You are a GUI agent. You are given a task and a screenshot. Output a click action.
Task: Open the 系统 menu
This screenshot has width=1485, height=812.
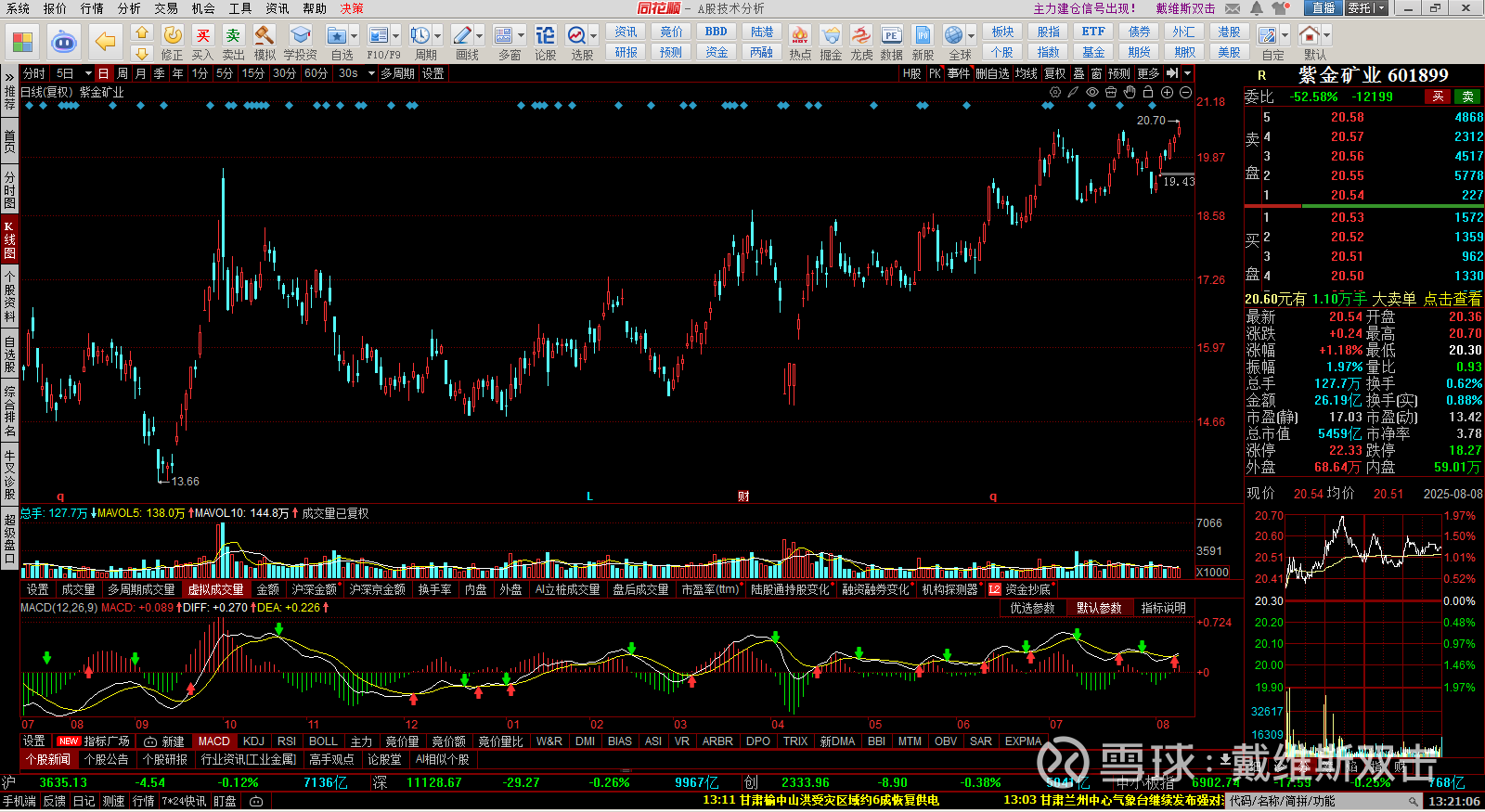18,8
